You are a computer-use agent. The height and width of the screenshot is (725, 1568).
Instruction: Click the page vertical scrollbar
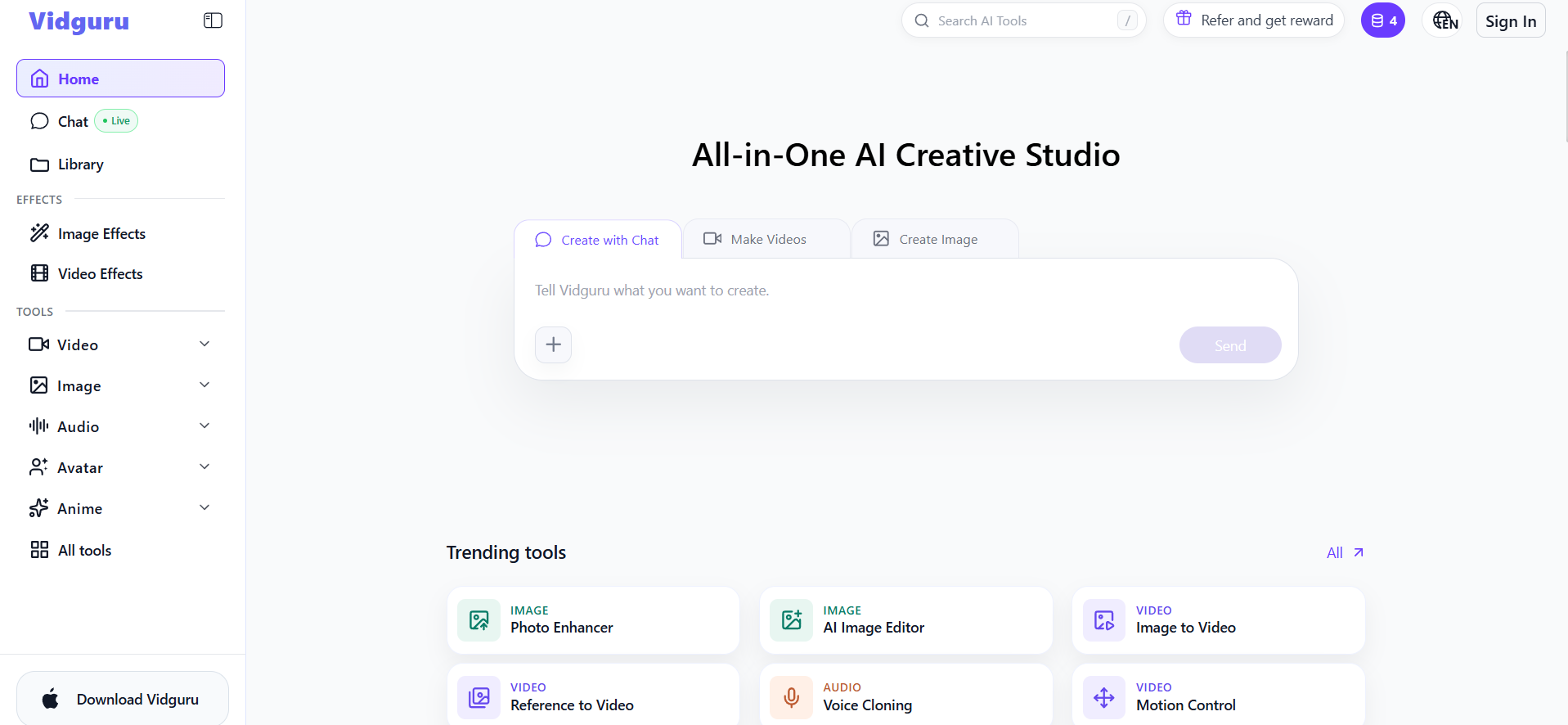1566,98
